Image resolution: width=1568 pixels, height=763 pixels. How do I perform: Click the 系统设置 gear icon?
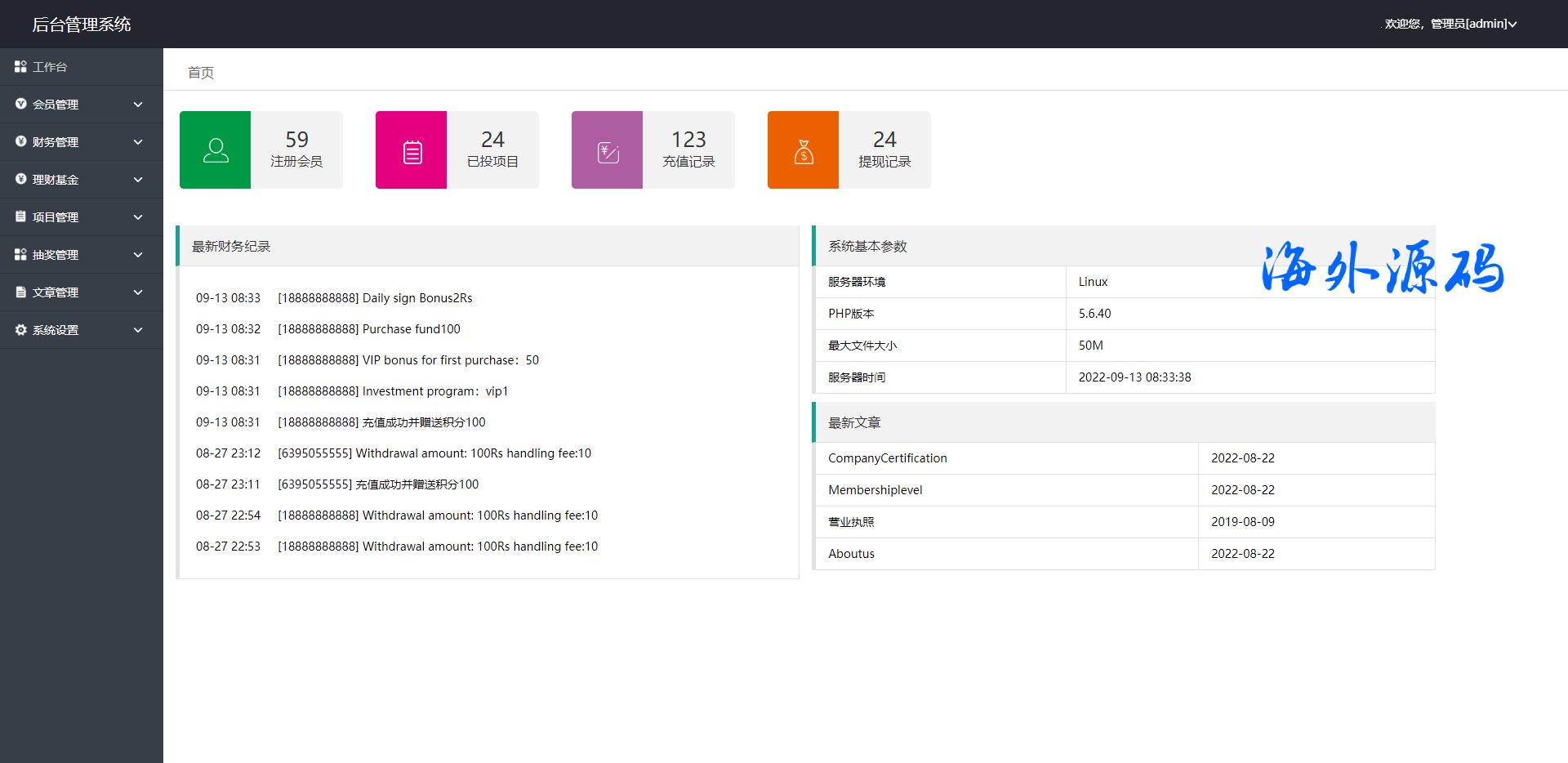[x=20, y=329]
